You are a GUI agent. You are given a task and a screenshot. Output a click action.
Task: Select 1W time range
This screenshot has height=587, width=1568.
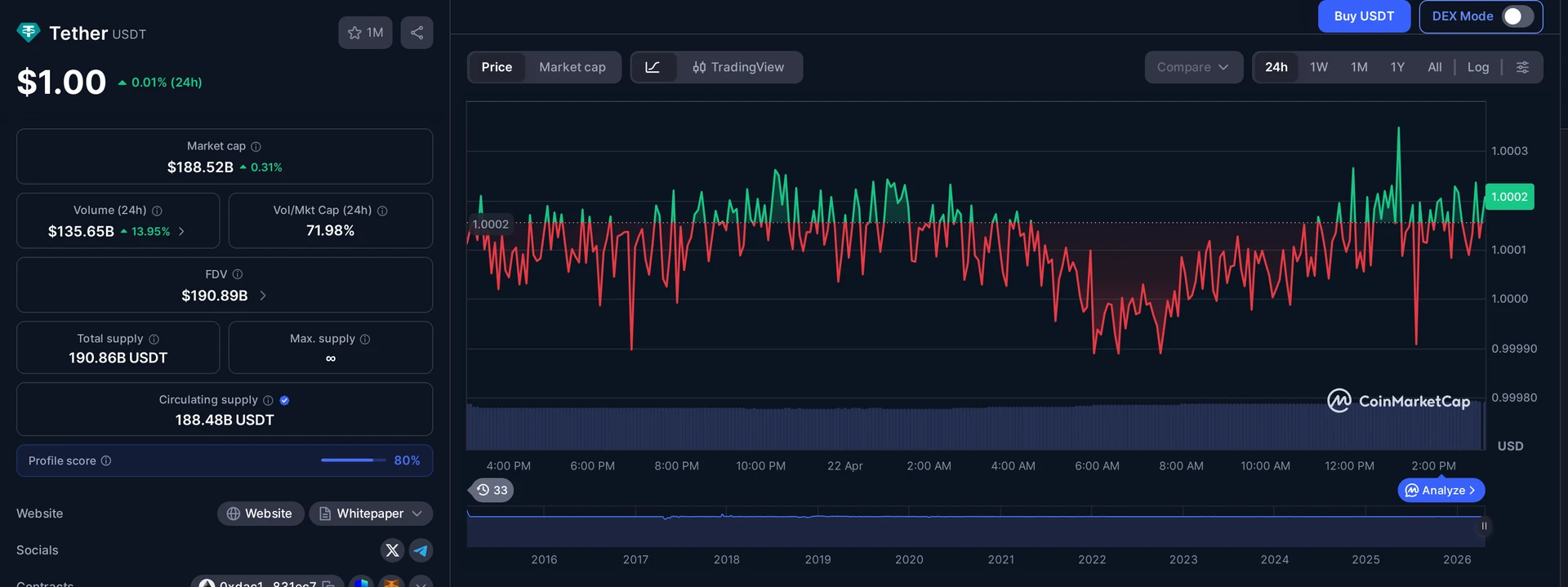[x=1319, y=67]
